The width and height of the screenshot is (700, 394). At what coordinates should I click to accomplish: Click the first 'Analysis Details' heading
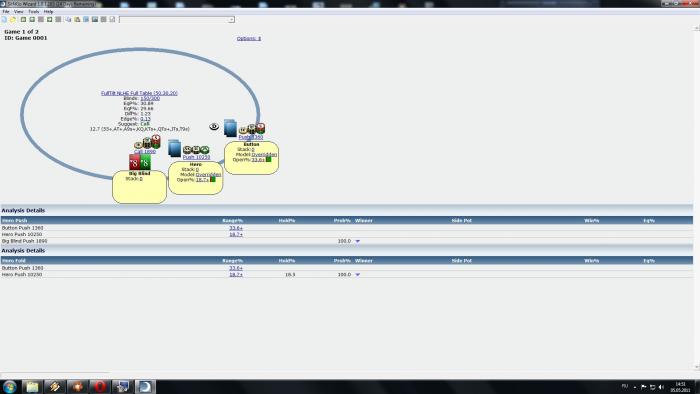click(x=23, y=210)
